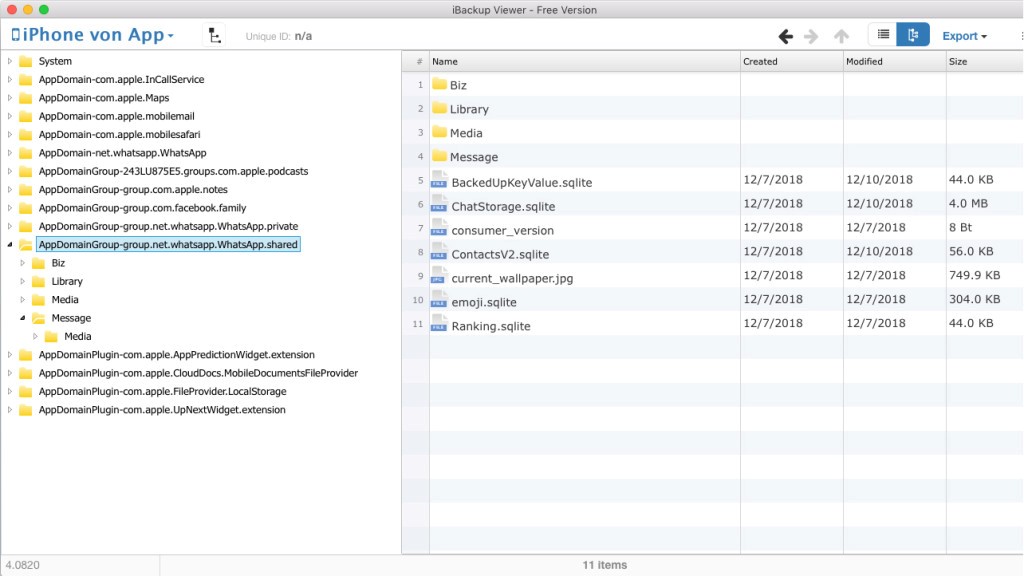The image size is (1024, 576).
Task: Sort by Name column header
Action: (584, 61)
